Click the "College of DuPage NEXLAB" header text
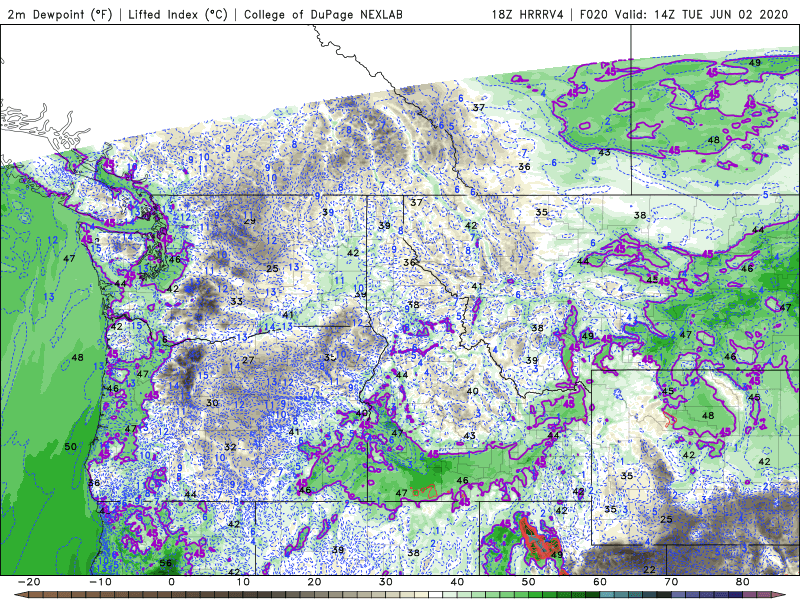Screen dimensions: 800x600 [323, 14]
